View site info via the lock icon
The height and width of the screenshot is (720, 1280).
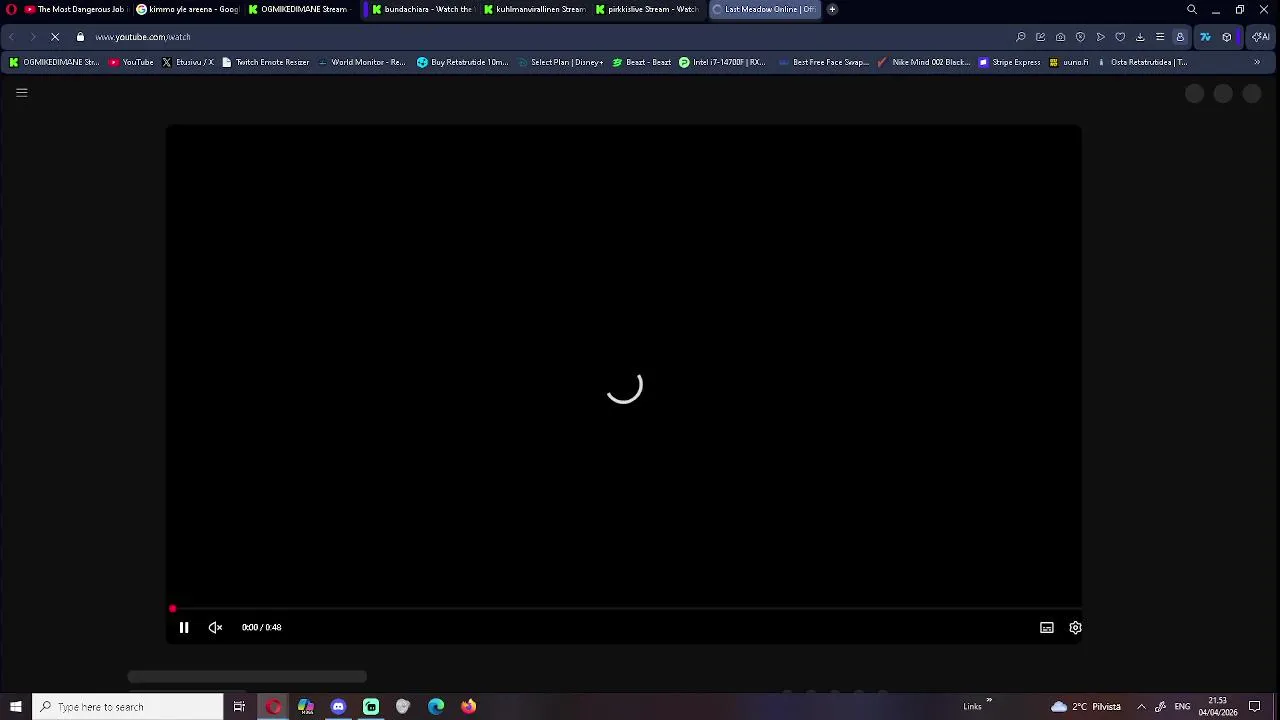[80, 37]
